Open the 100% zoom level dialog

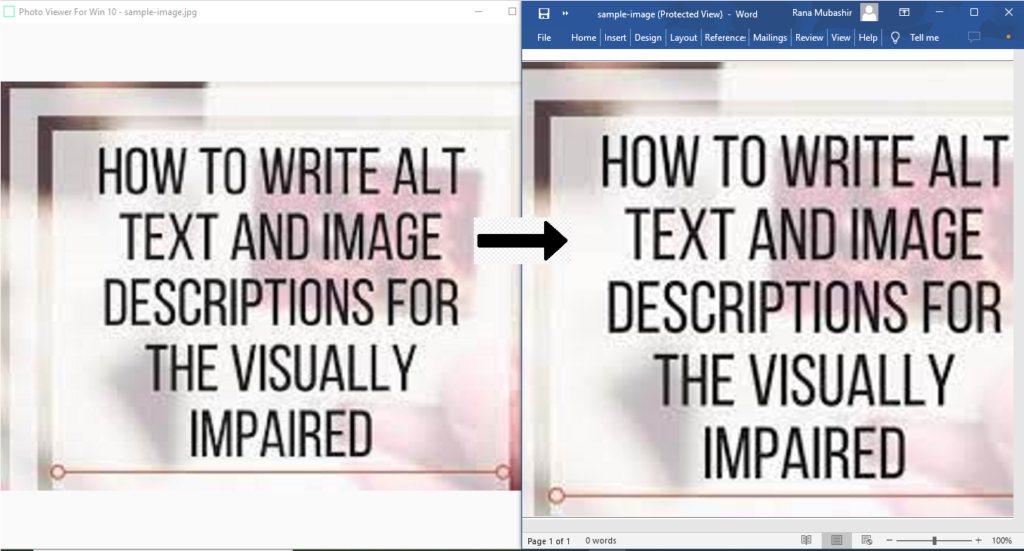(1001, 540)
